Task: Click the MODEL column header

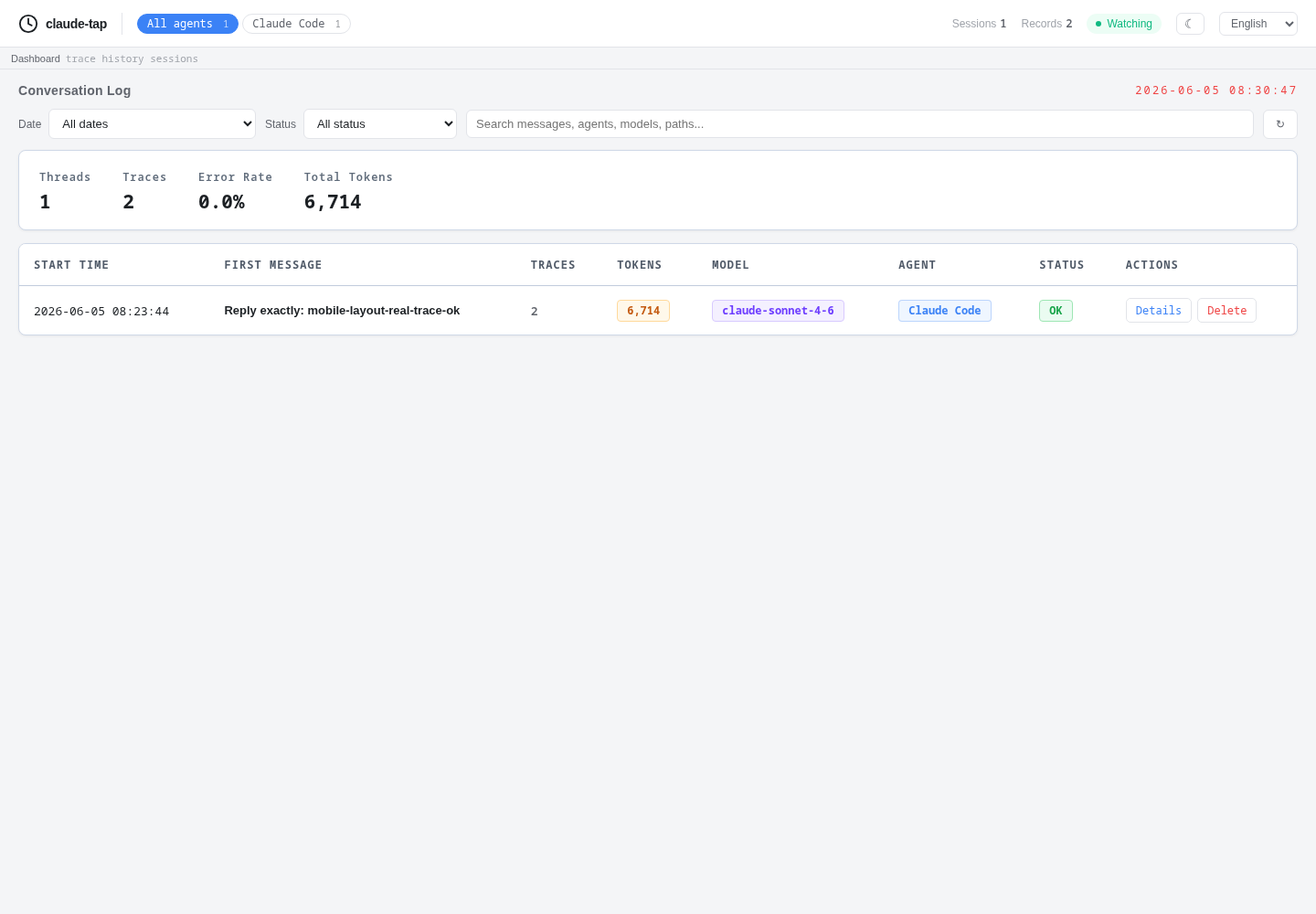Action: (x=730, y=265)
